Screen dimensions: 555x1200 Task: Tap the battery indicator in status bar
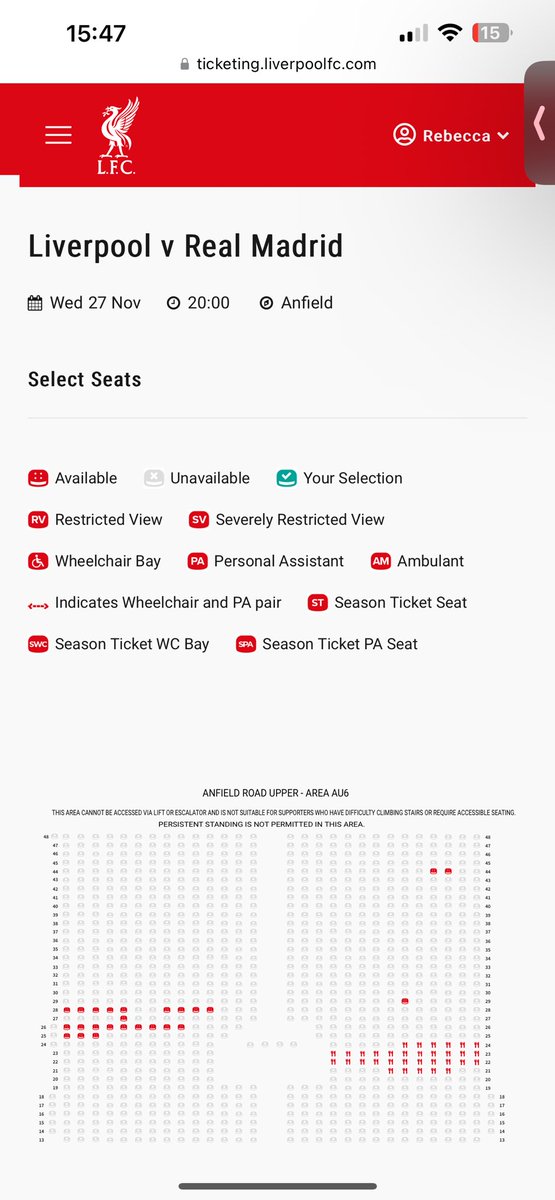pos(490,33)
